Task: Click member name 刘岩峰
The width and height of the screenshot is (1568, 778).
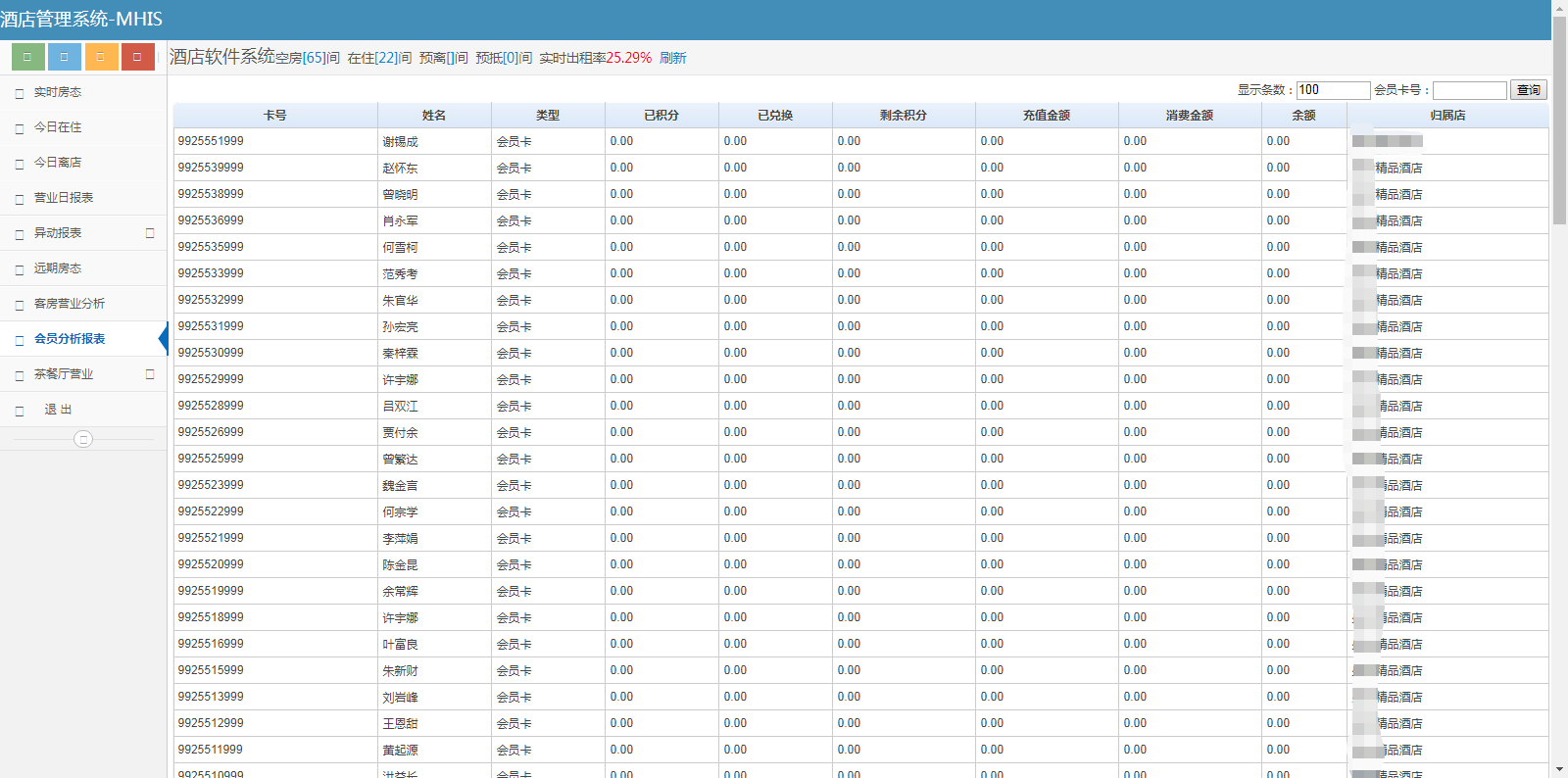Action: (400, 698)
